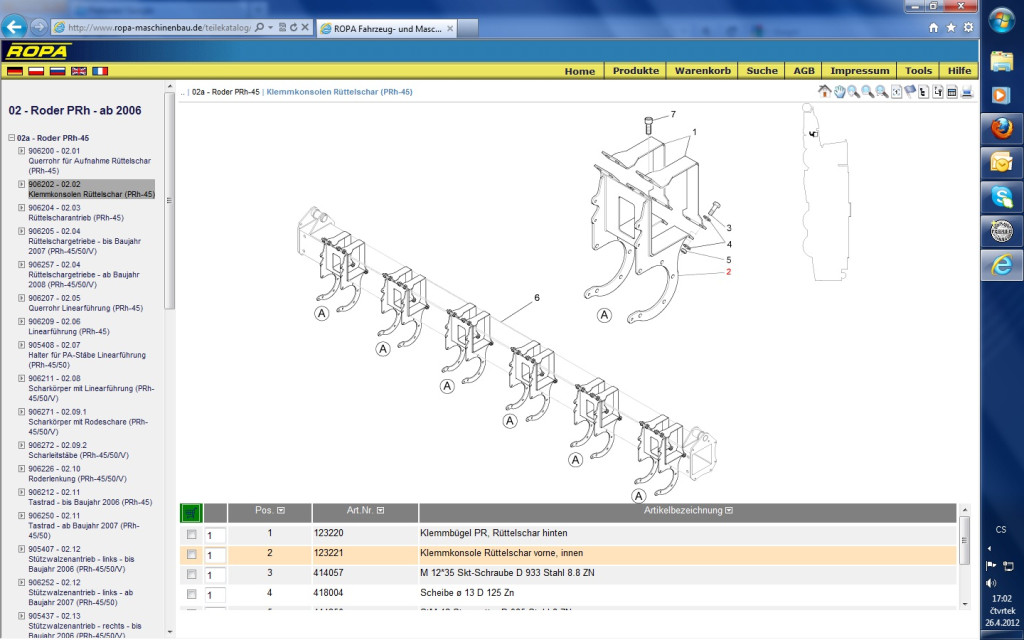Click the ROPA logo

pos(37,51)
